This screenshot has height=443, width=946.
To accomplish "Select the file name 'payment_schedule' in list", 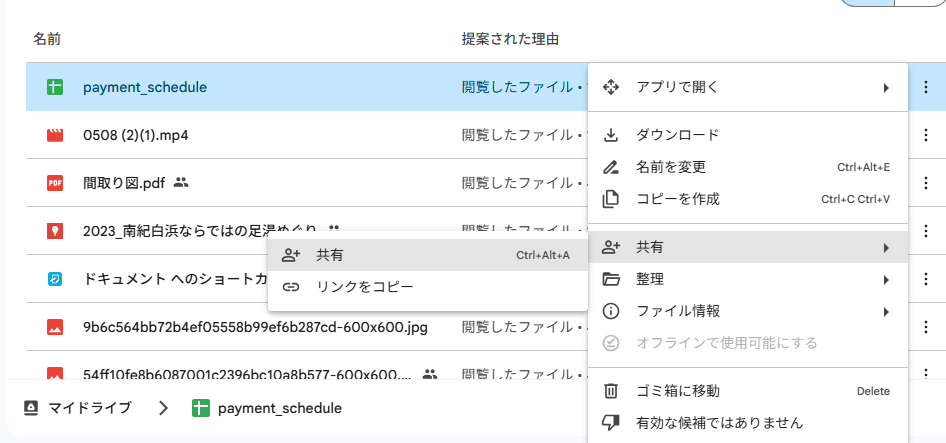I will (145, 88).
